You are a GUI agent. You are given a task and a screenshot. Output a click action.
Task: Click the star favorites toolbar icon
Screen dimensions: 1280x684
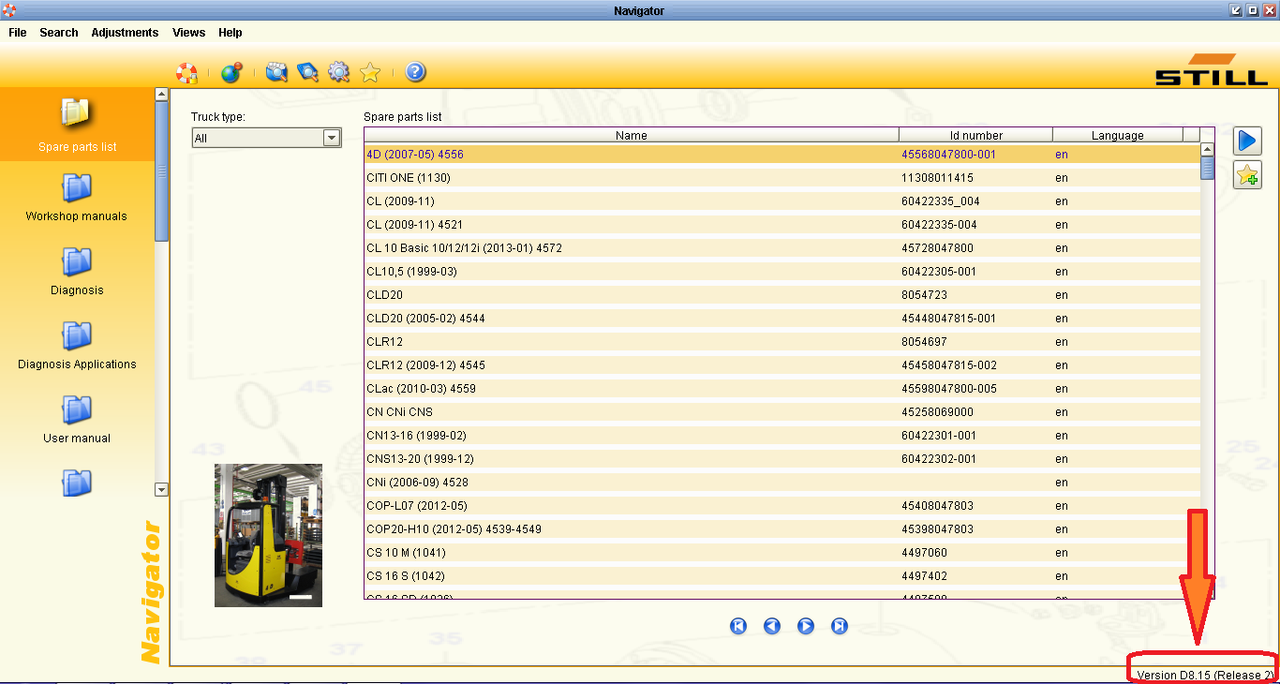click(x=370, y=72)
